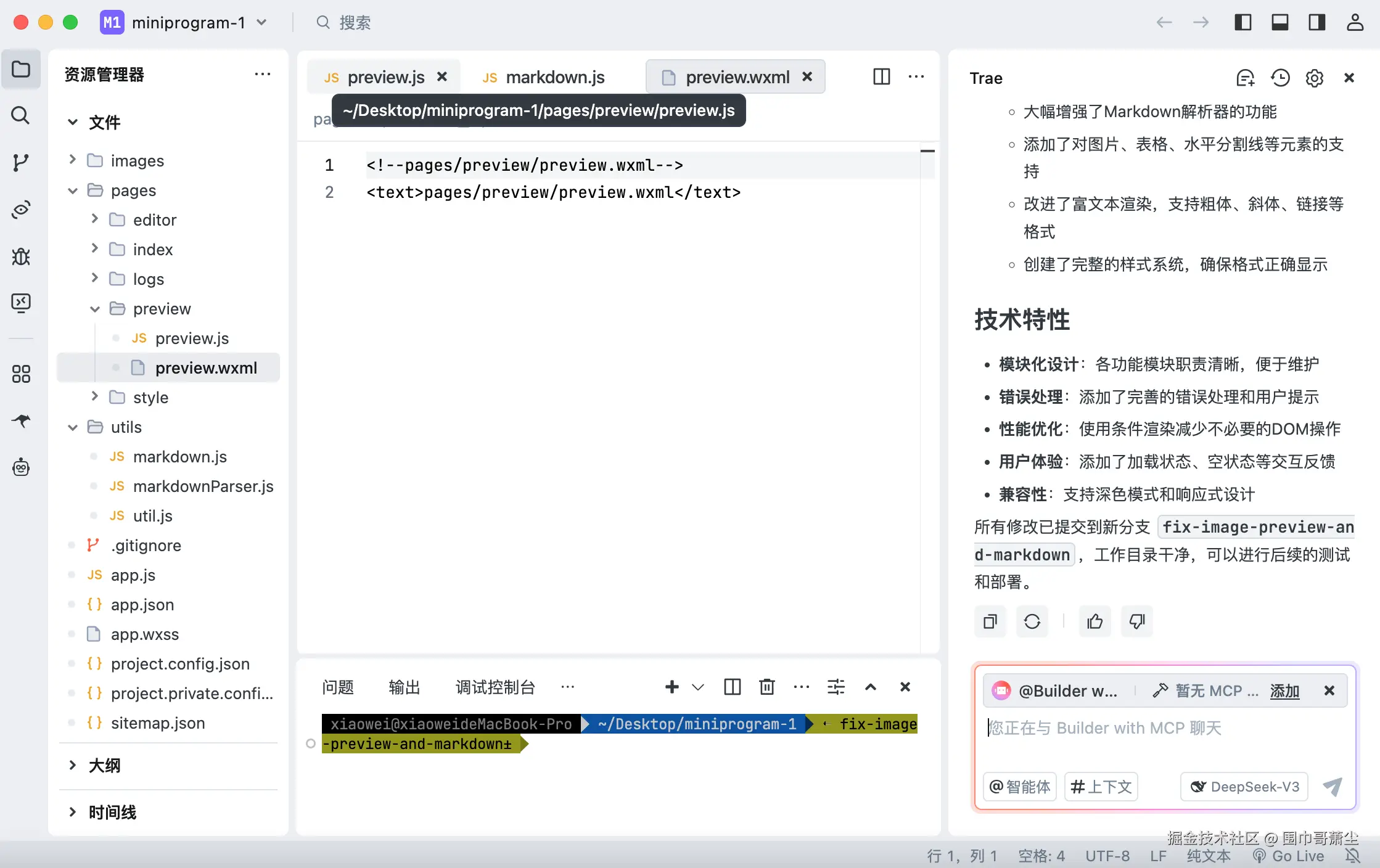Toggle the bottom panel visibility

[x=1280, y=22]
